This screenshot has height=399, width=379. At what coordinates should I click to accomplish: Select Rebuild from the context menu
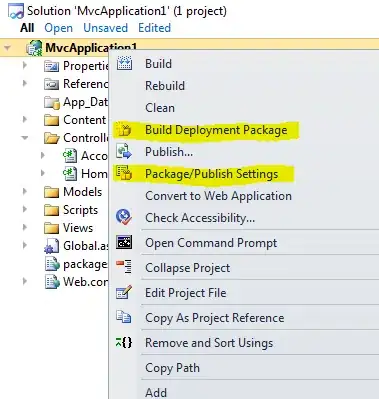165,86
